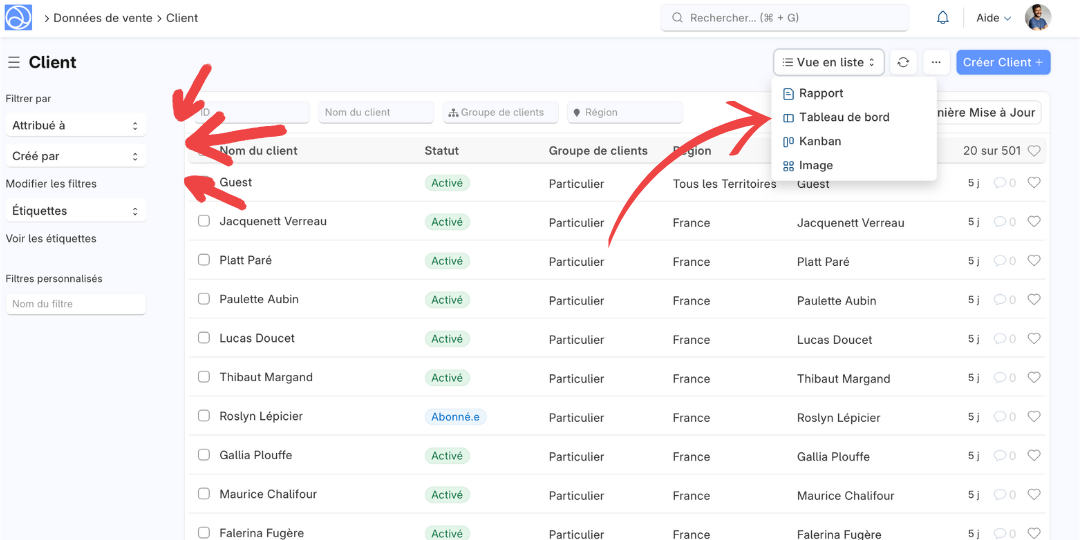
Task: Expand the Étiquettes dropdown in sidebar
Action: click(76, 211)
